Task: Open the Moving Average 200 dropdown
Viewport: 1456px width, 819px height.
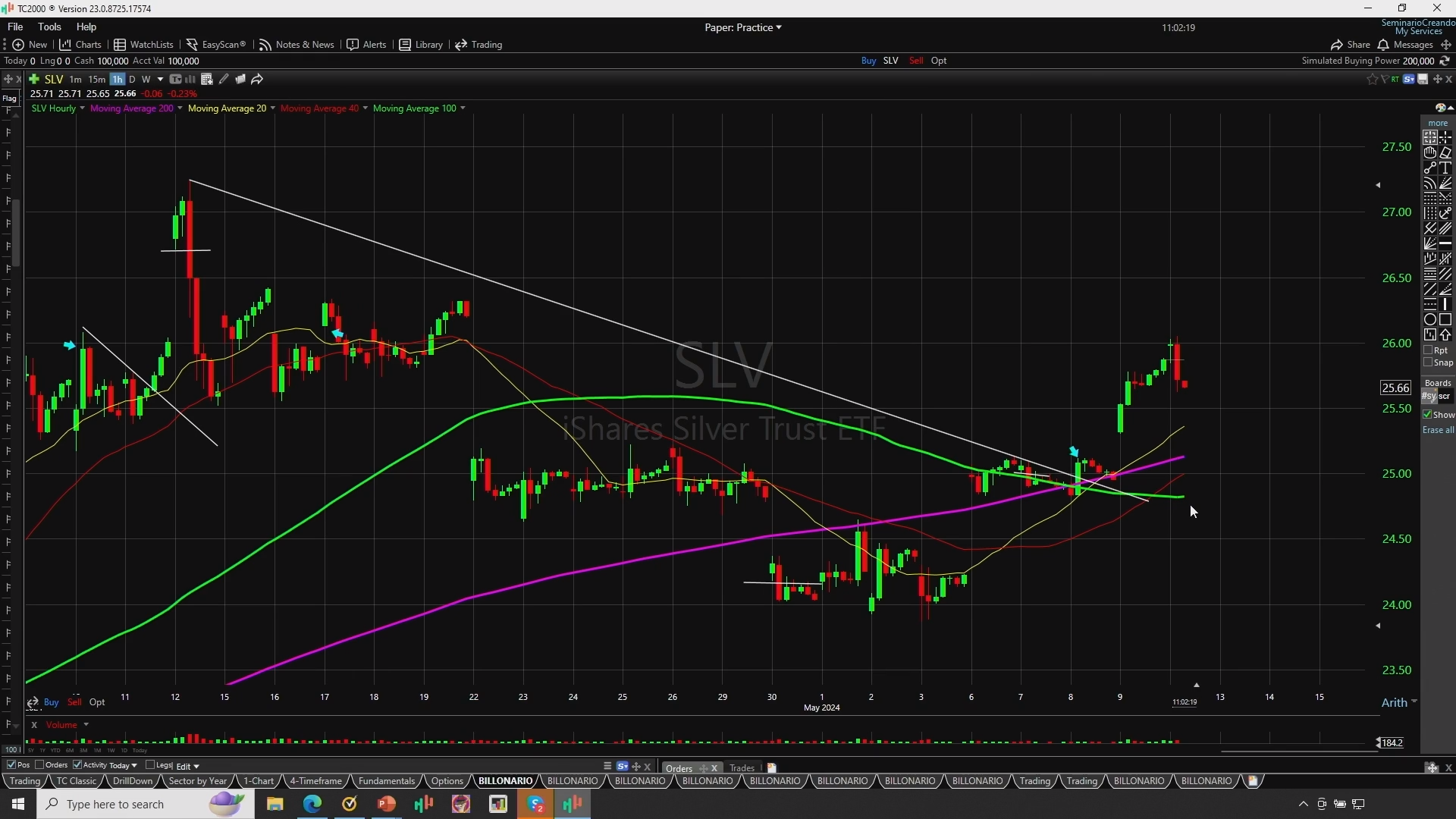Action: [x=180, y=108]
